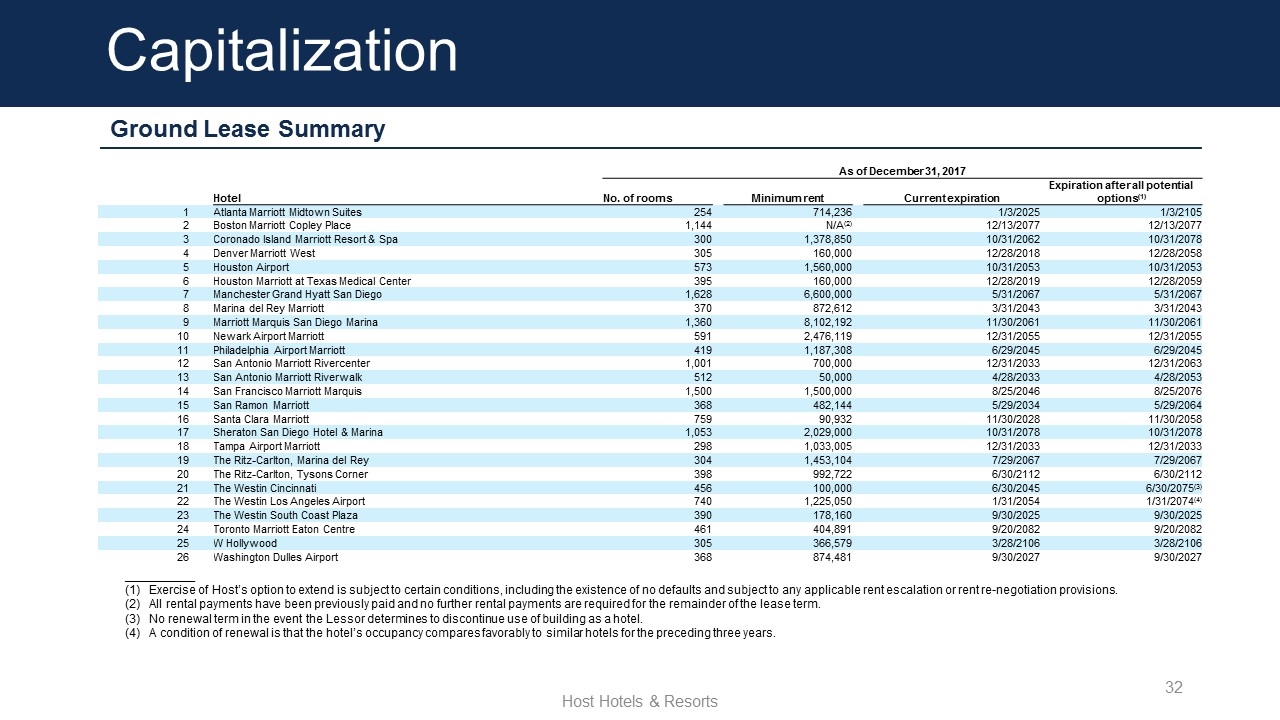Click option expiration date 1/3/2105
This screenshot has width=1280, height=720.
click(x=1179, y=213)
